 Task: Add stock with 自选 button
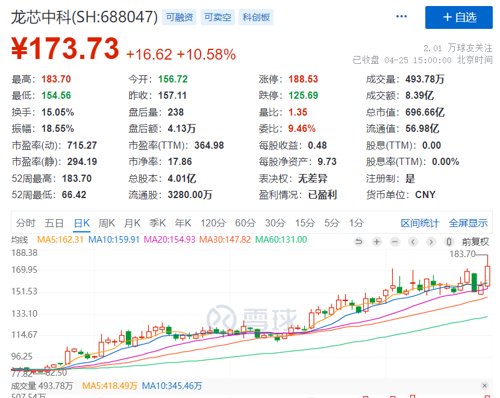pos(459,17)
